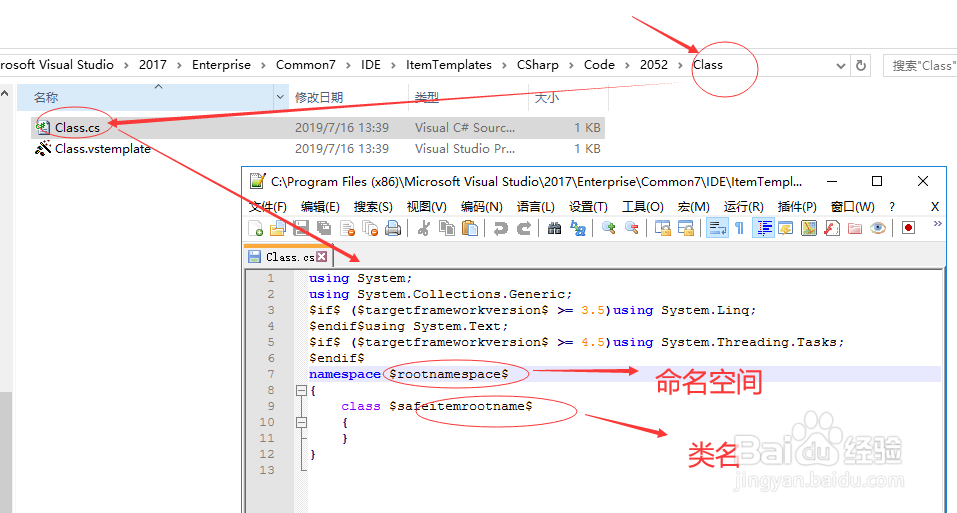Click the Save All toolbar icon
957x513 pixels.
324,228
